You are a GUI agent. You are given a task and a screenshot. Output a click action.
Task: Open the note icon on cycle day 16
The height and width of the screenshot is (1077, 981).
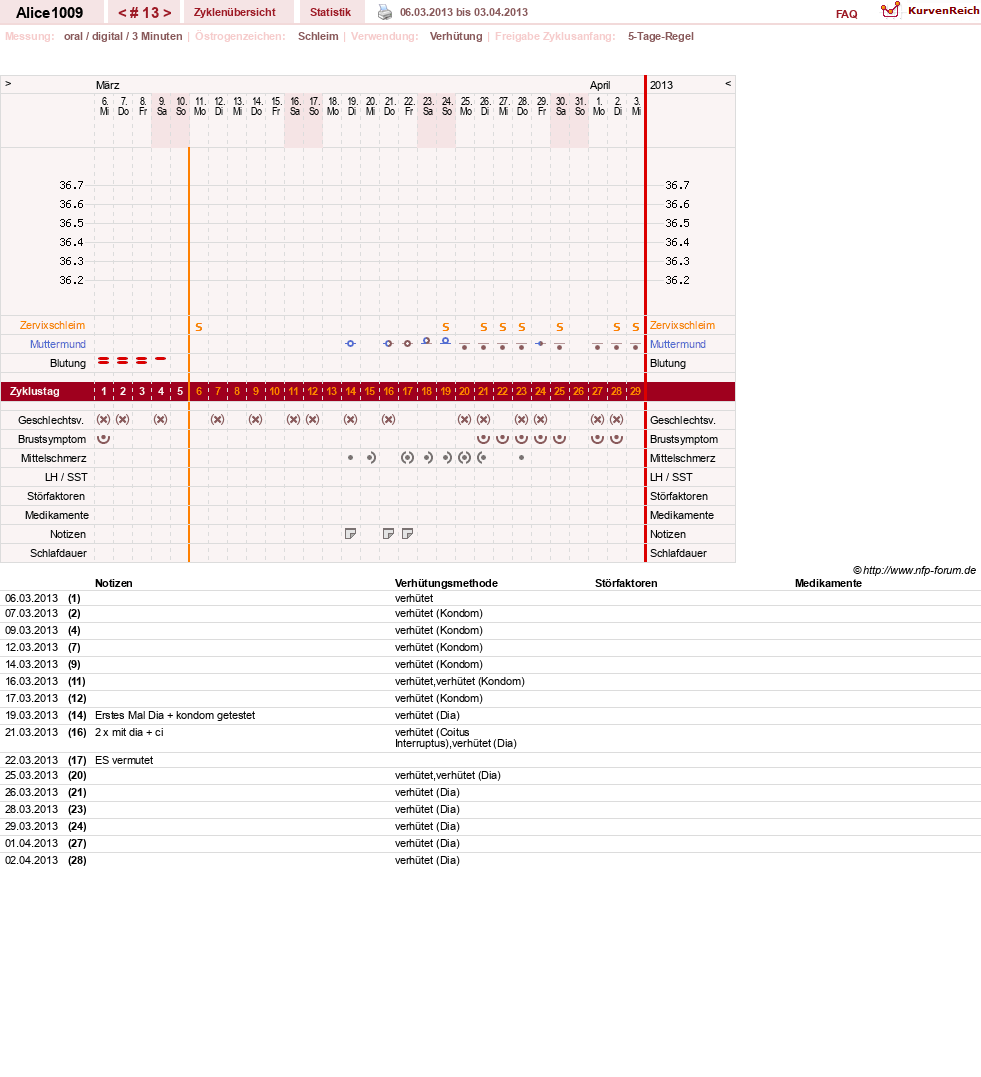click(x=388, y=534)
